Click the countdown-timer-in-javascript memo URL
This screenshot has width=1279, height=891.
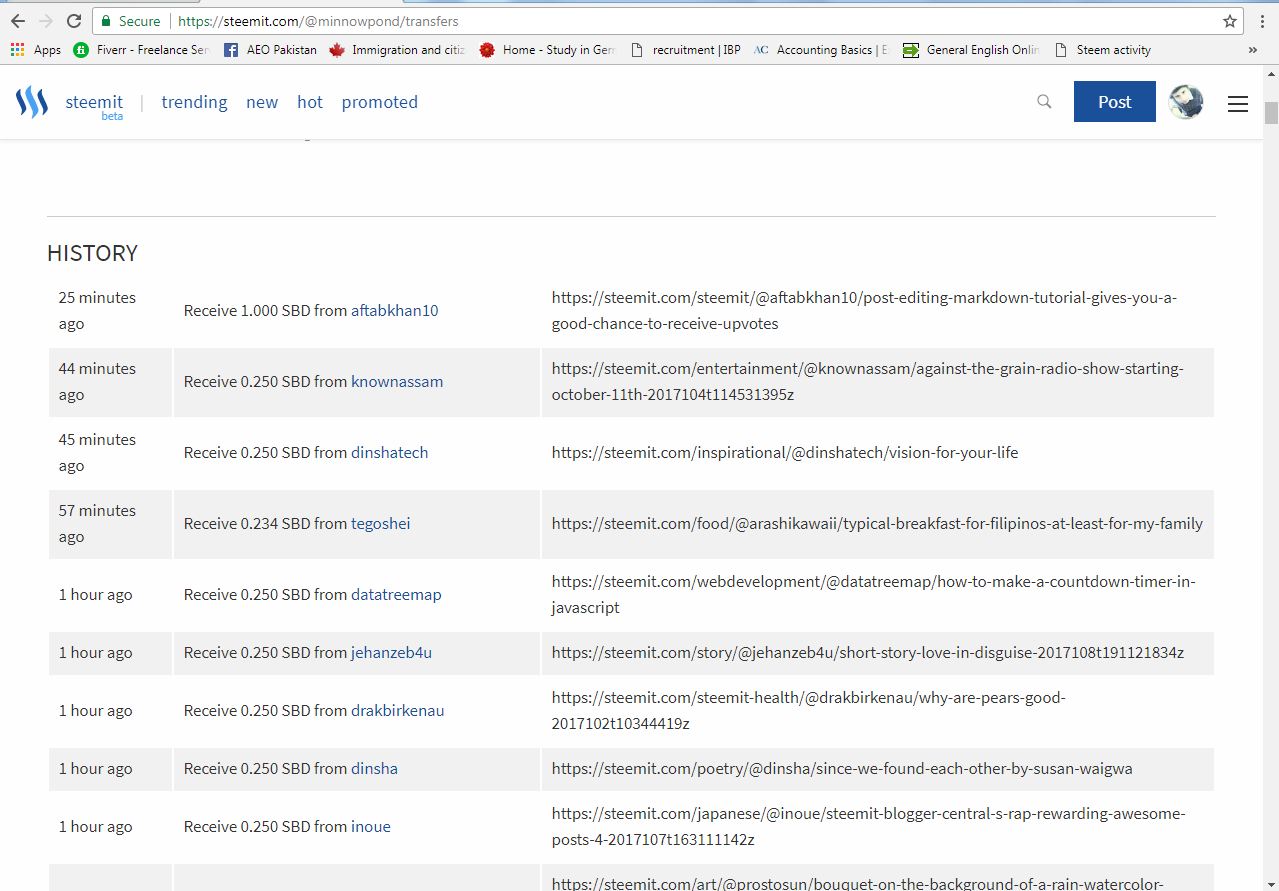pos(873,595)
